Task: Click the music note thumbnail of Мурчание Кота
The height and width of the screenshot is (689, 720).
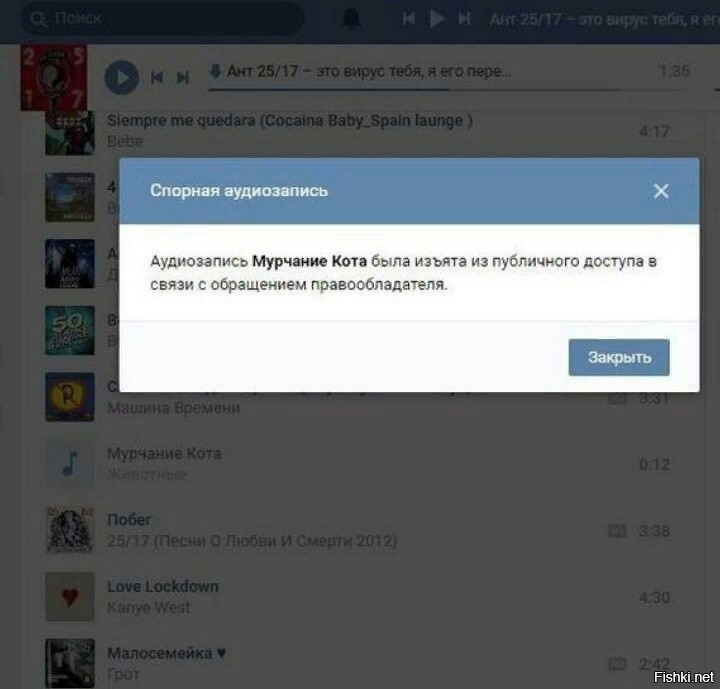Action: [x=70, y=463]
